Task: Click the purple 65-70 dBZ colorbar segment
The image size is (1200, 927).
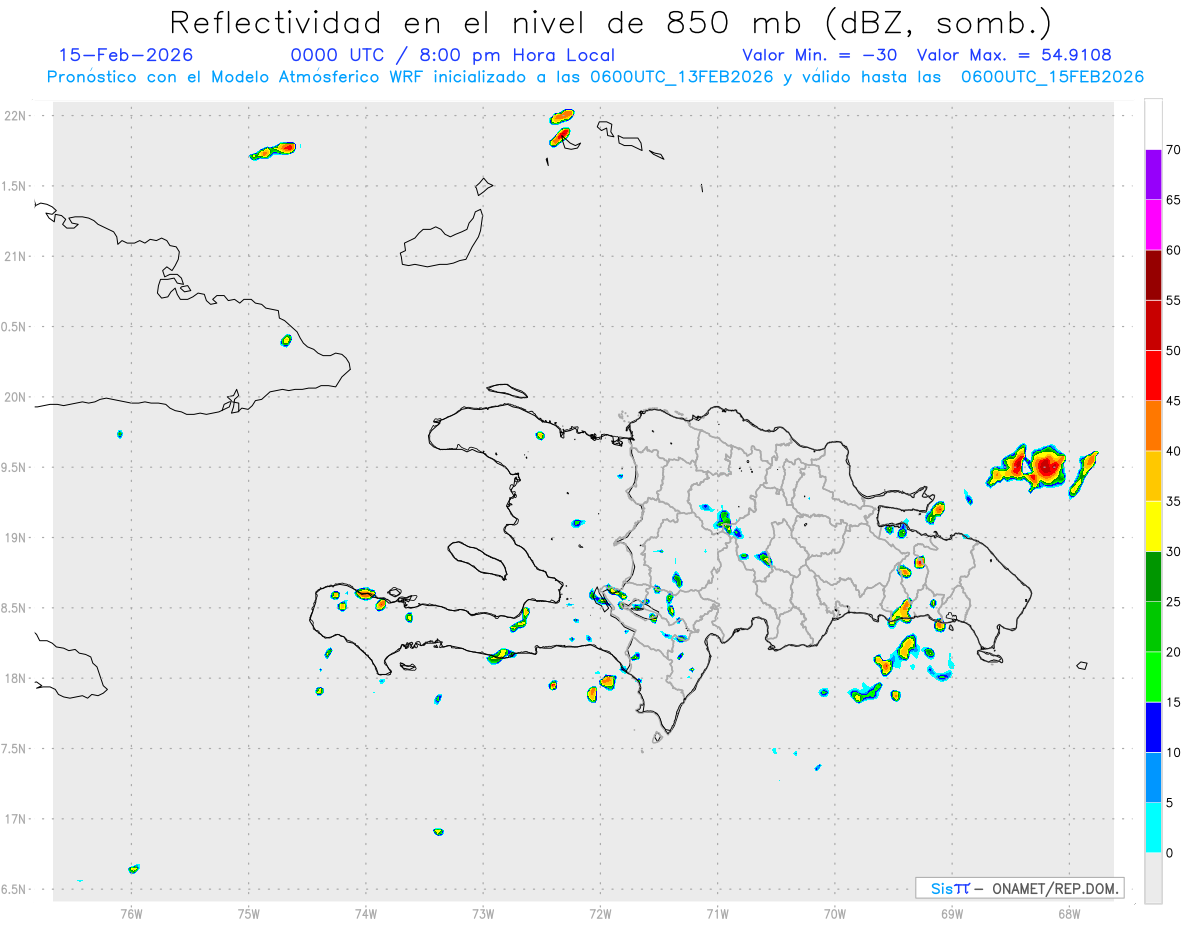Action: click(x=1153, y=174)
